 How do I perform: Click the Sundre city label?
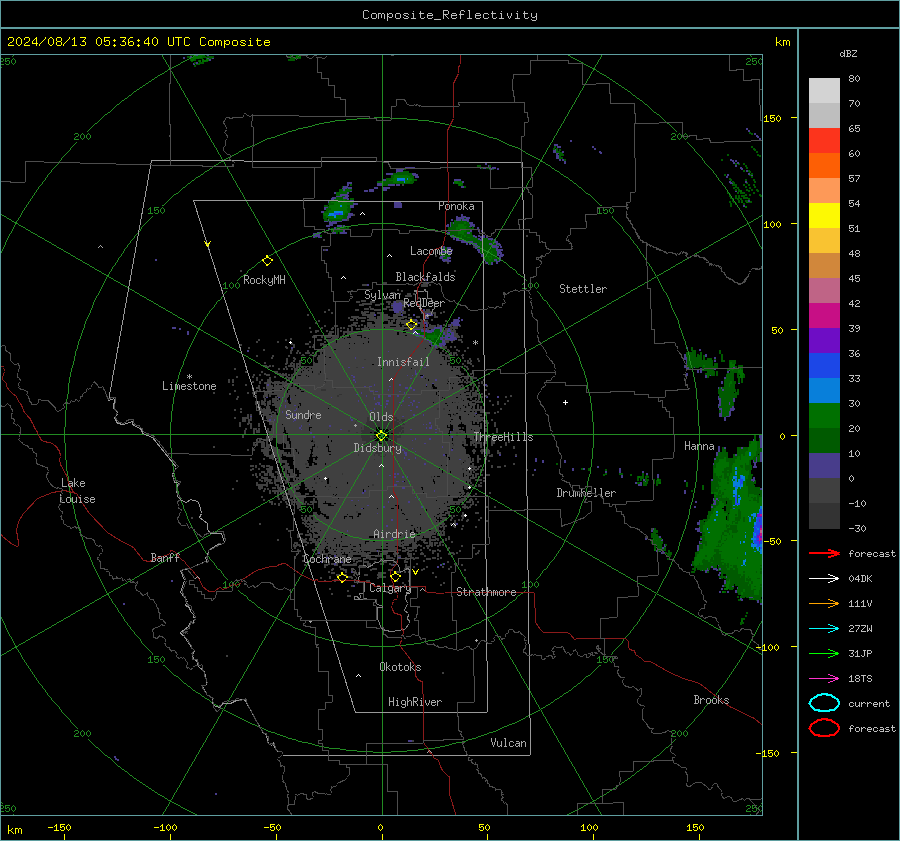[x=303, y=414]
